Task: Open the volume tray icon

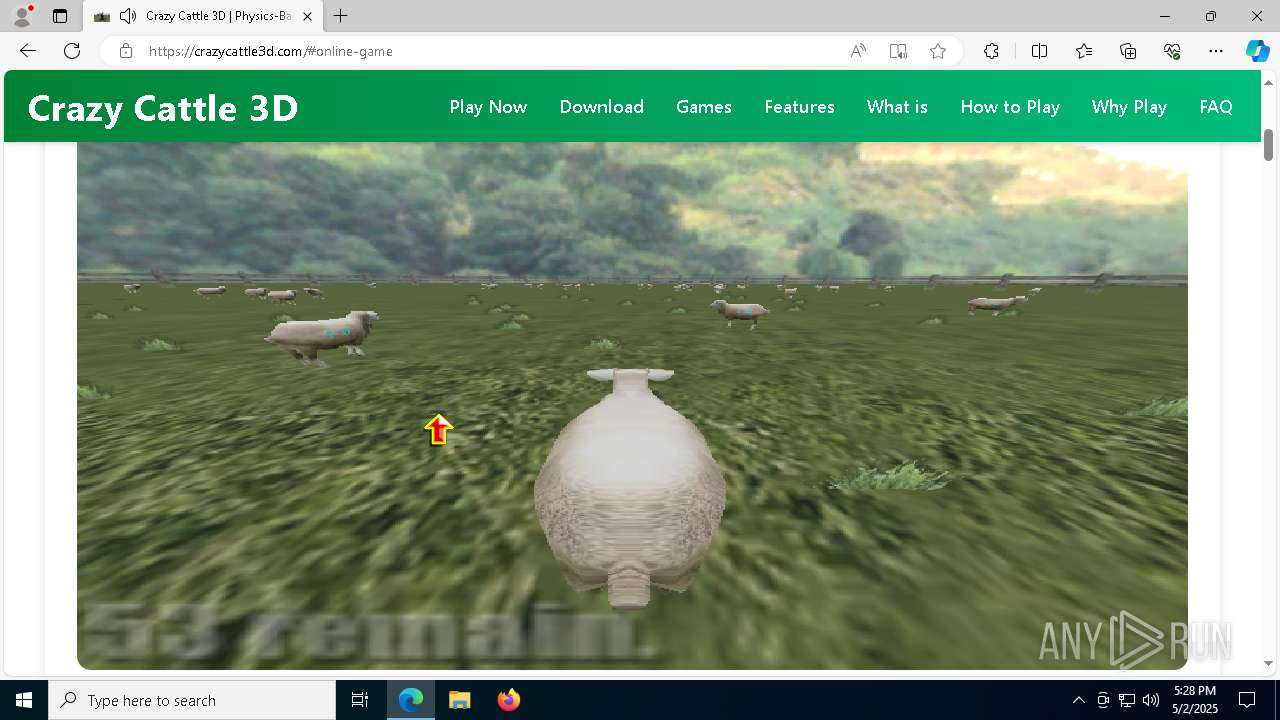Action: 1151,700
